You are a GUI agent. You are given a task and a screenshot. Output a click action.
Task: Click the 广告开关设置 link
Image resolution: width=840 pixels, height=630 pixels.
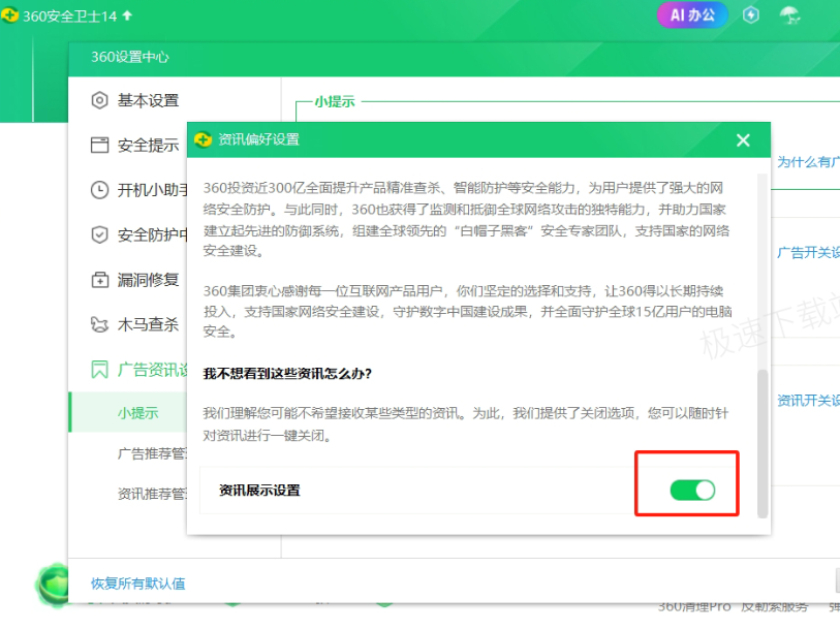click(x=808, y=252)
